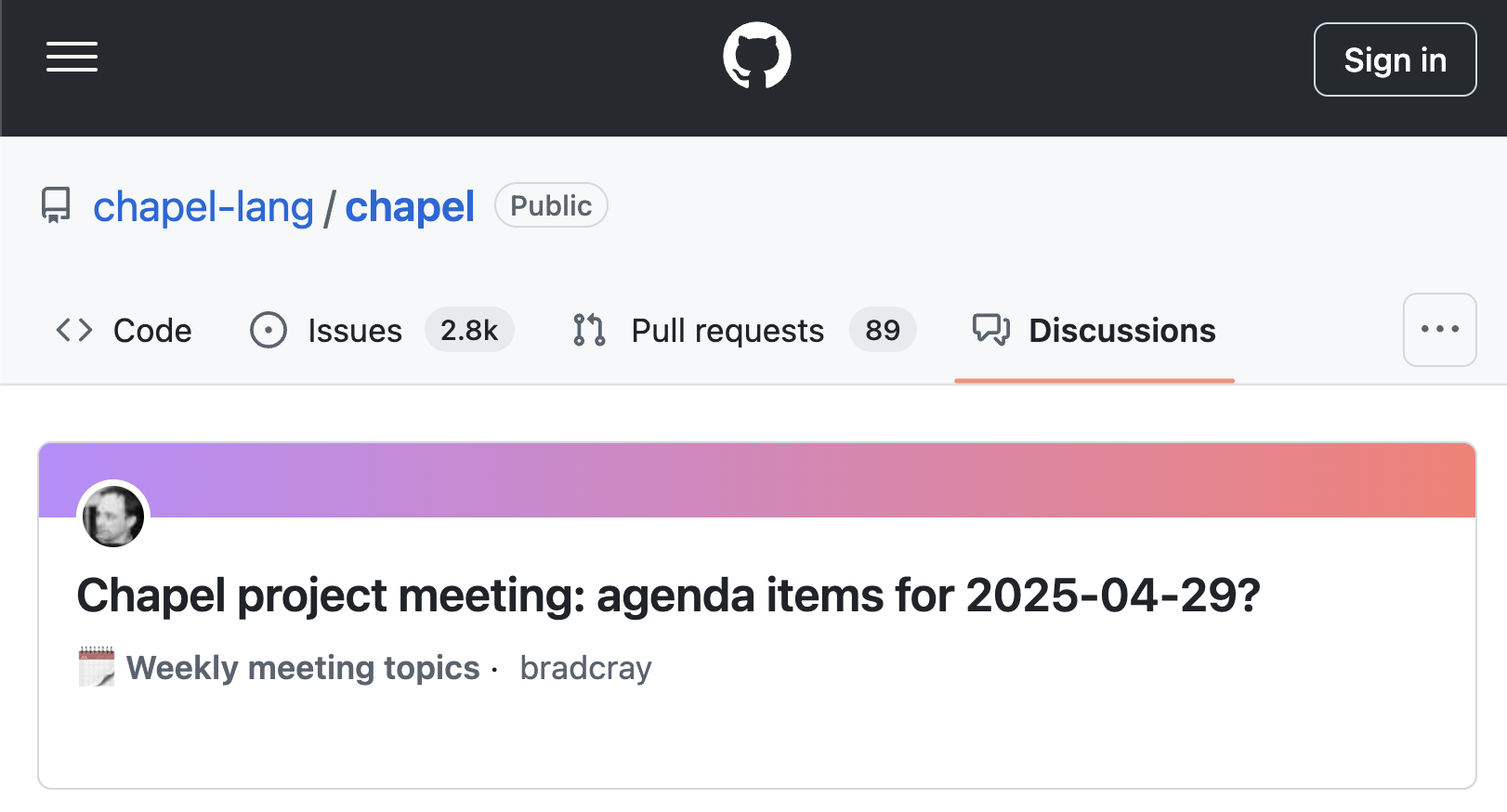Image resolution: width=1507 pixels, height=812 pixels.
Task: Click the GitHub Octocat logo
Action: click(757, 56)
